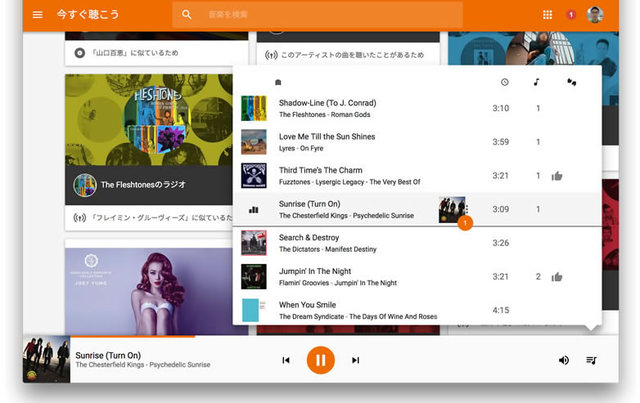Viewport: 640px width, 403px height.
Task: Click the 4:15 duration for When You Smile
Action: [x=500, y=310]
